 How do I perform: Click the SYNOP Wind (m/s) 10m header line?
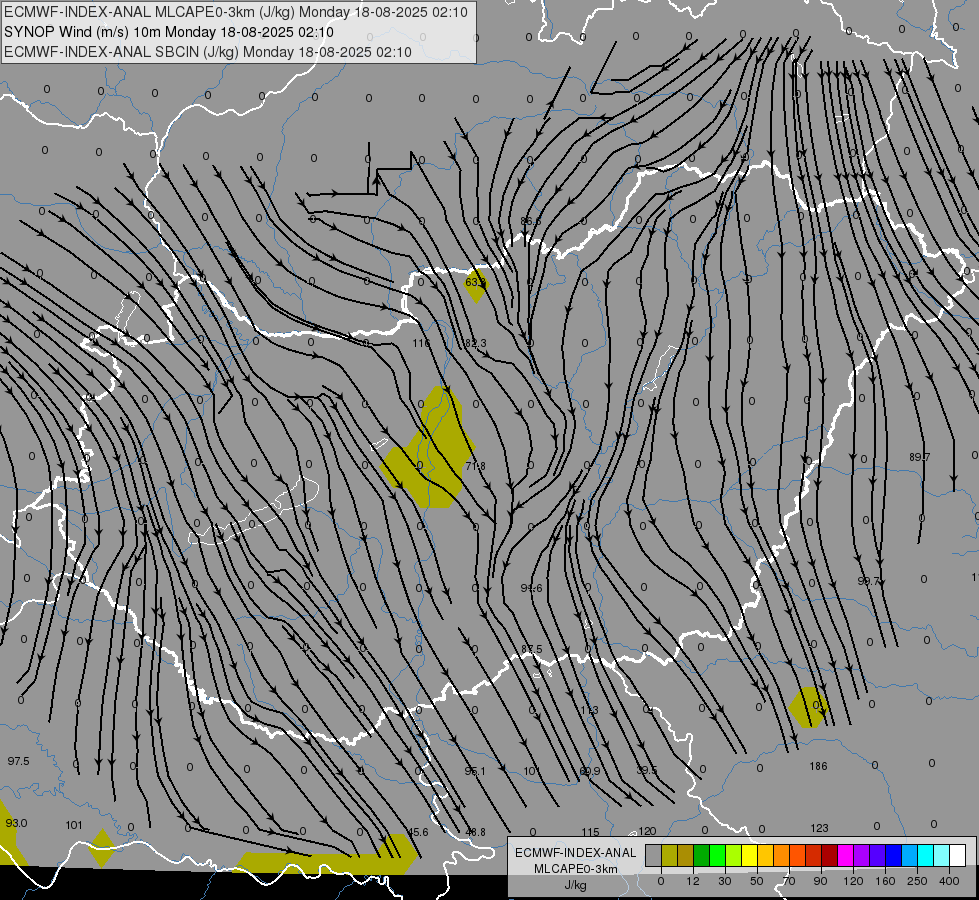[x=169, y=32]
